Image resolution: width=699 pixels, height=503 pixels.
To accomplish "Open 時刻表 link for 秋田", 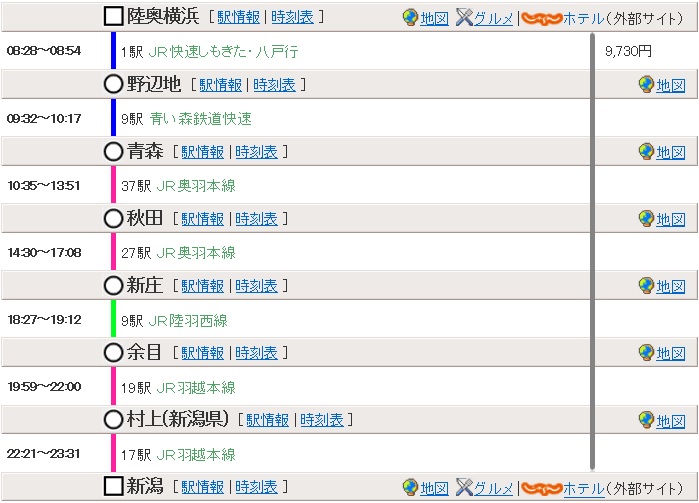I will point(256,219).
